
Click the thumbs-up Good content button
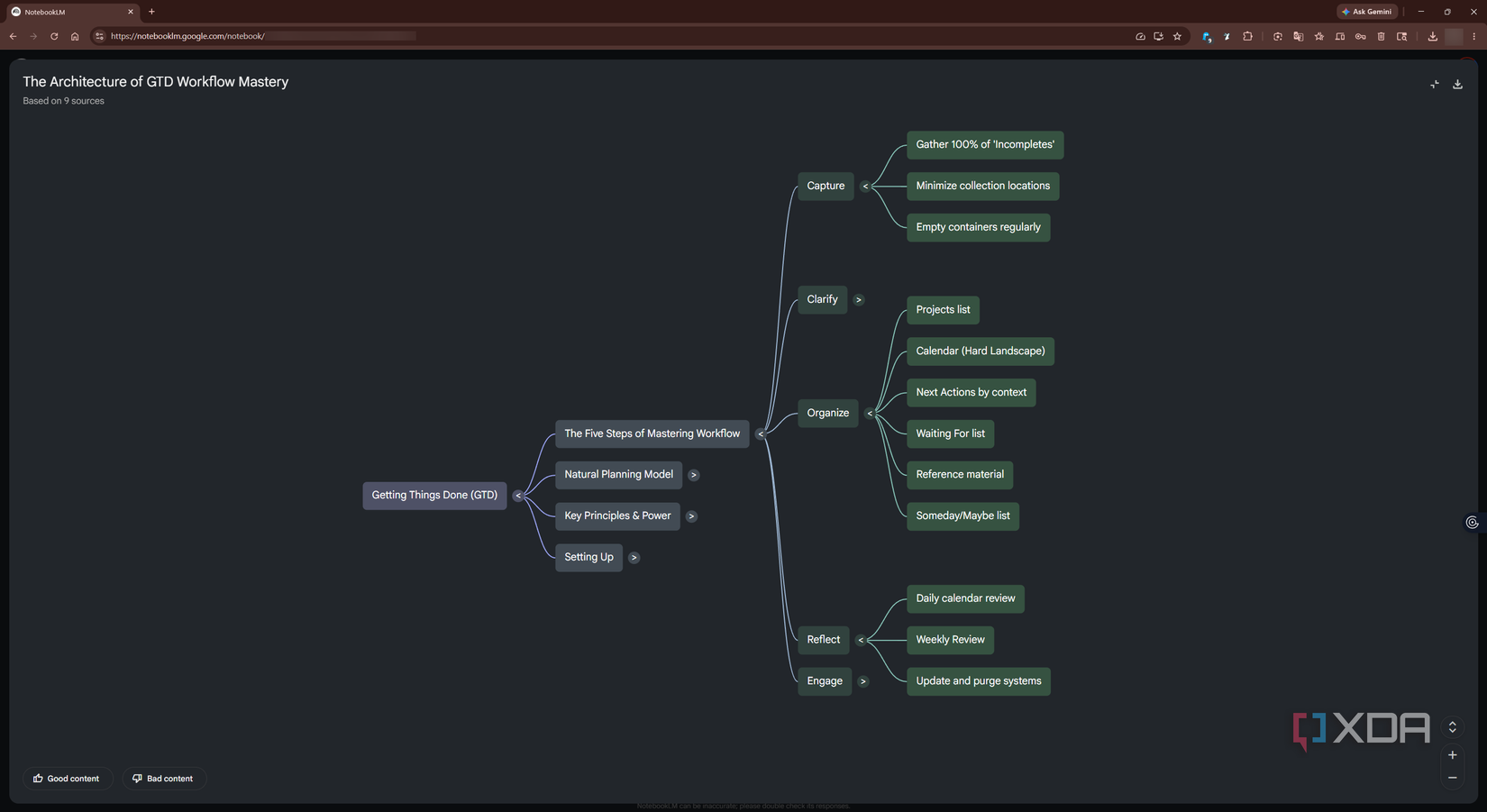coord(67,779)
